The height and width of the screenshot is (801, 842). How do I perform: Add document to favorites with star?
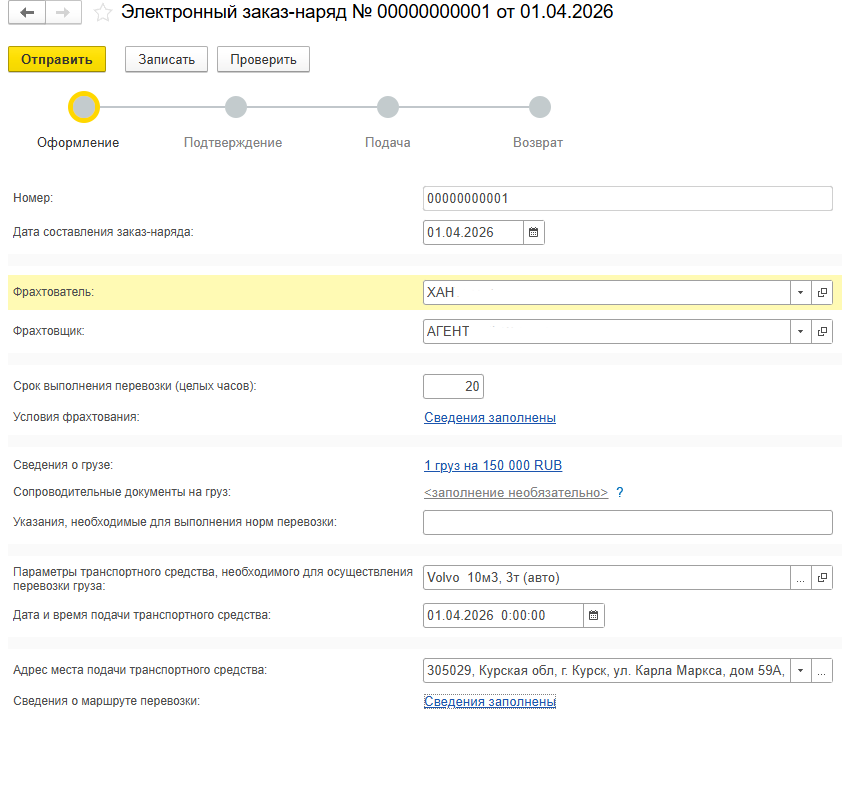click(101, 13)
